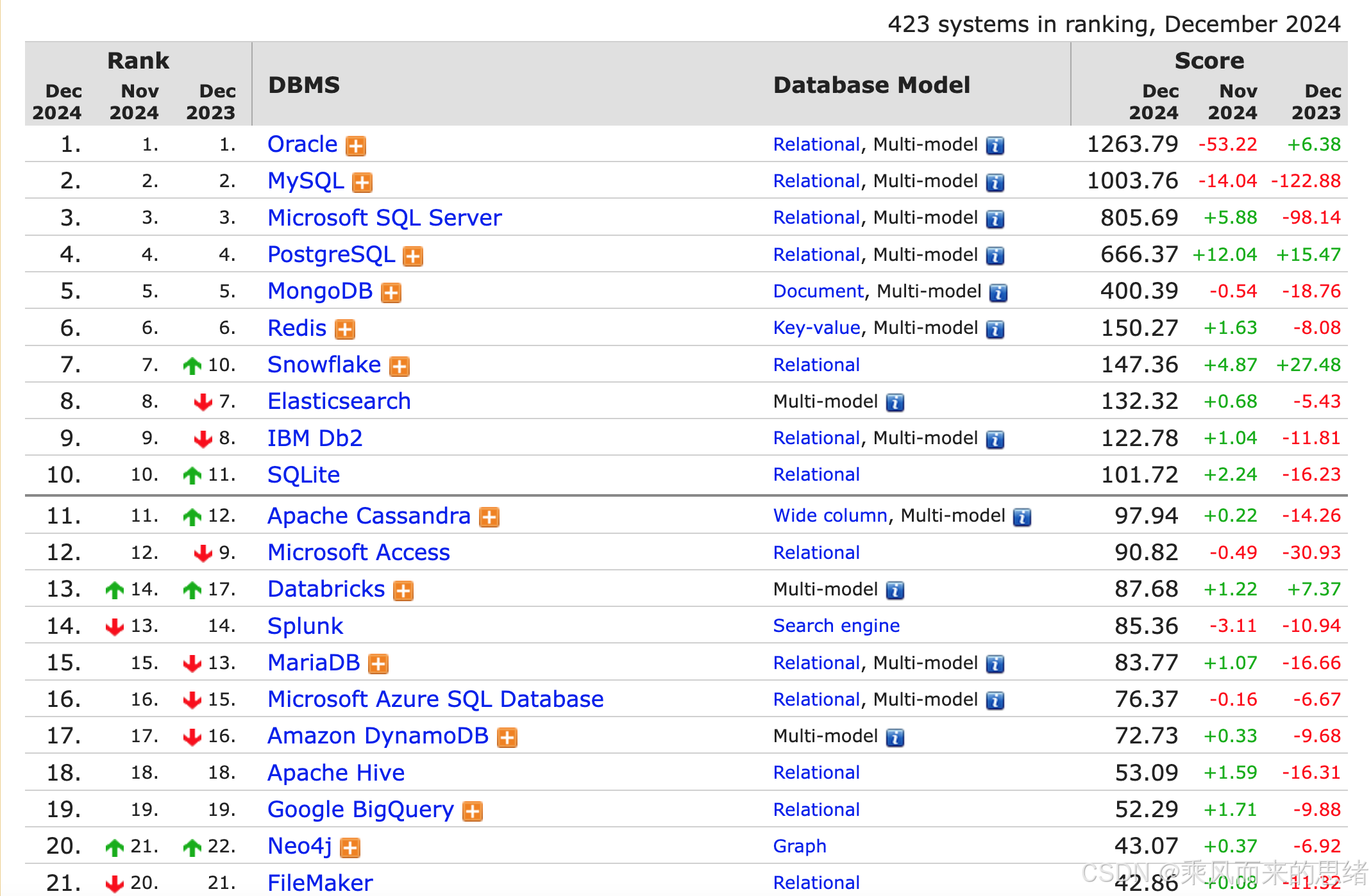Image resolution: width=1371 pixels, height=896 pixels.
Task: Click the Relational link in SQLite's row
Action: pos(816,475)
